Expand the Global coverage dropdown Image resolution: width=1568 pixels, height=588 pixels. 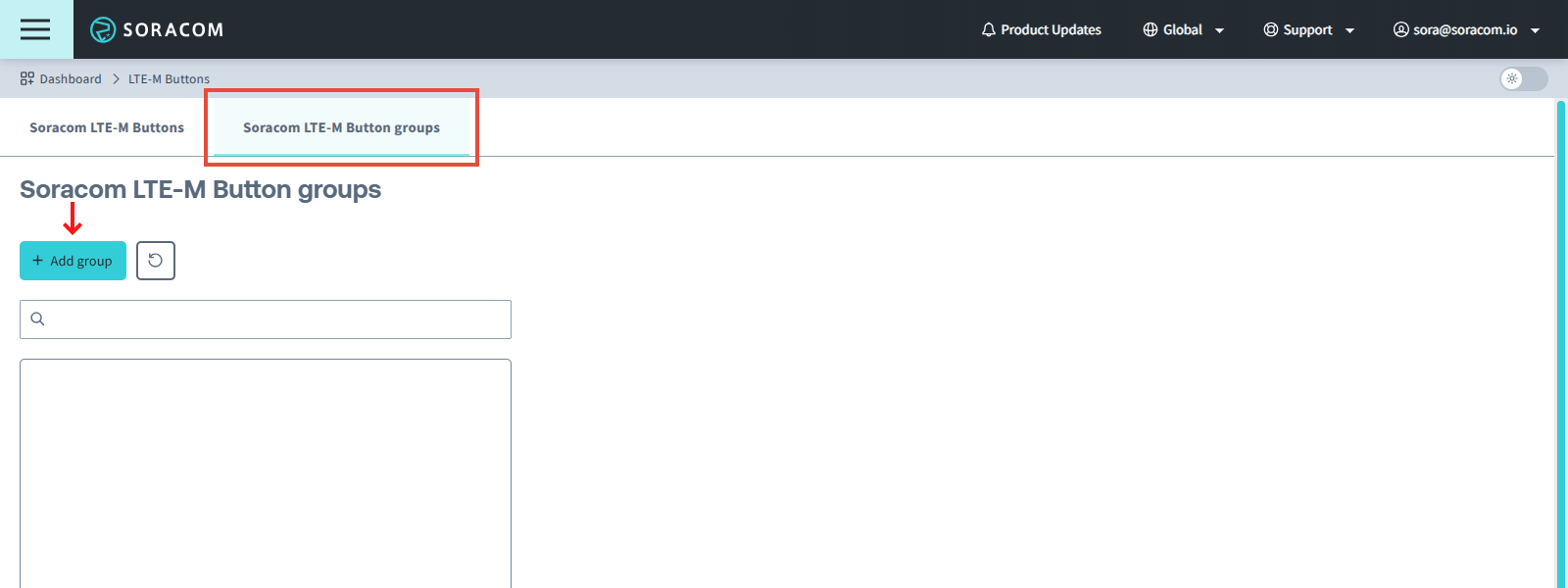pyautogui.click(x=1219, y=30)
